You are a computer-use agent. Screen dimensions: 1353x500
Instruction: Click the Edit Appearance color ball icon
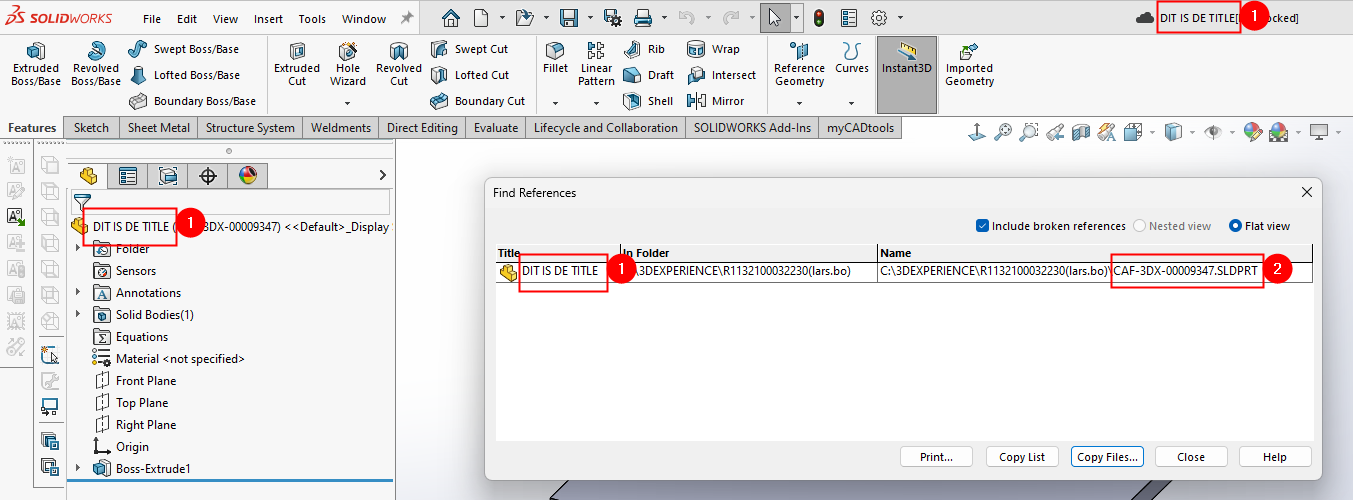pos(1252,132)
